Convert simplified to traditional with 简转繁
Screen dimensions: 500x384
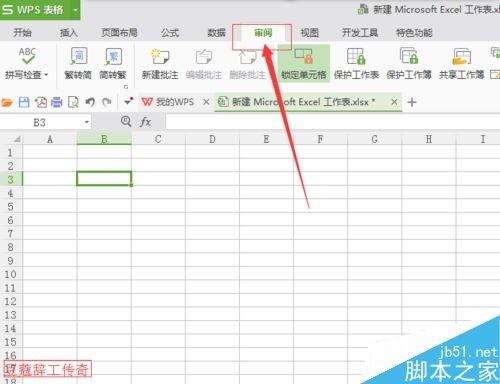point(113,63)
